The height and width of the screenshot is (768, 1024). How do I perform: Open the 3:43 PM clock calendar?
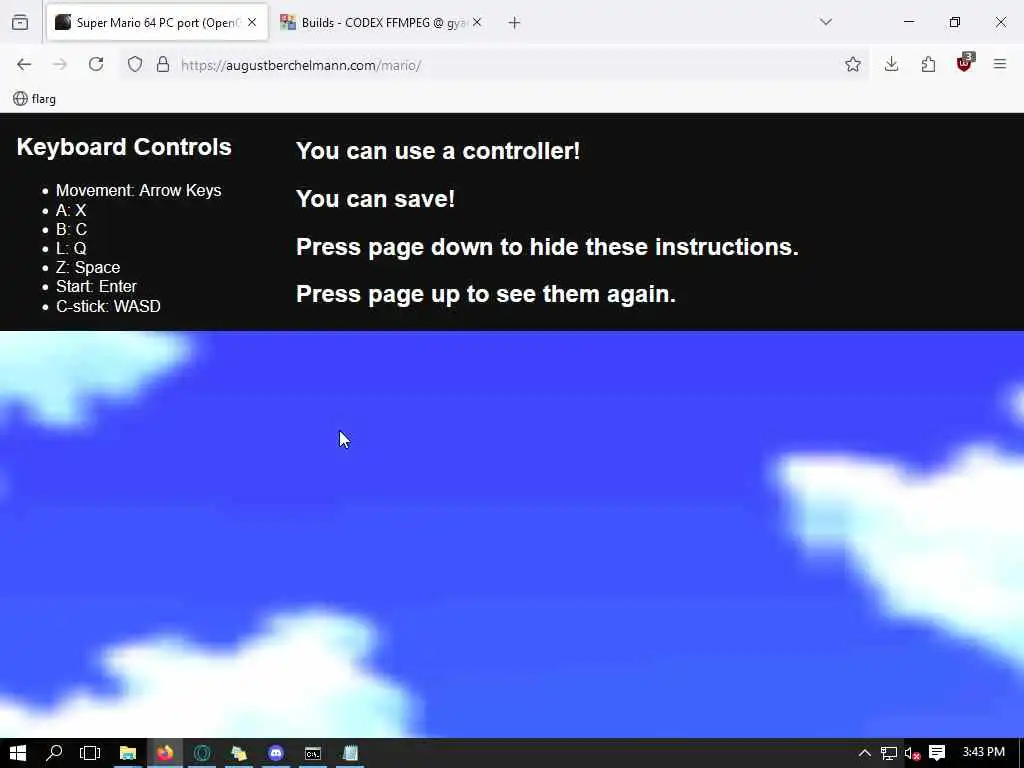click(984, 752)
